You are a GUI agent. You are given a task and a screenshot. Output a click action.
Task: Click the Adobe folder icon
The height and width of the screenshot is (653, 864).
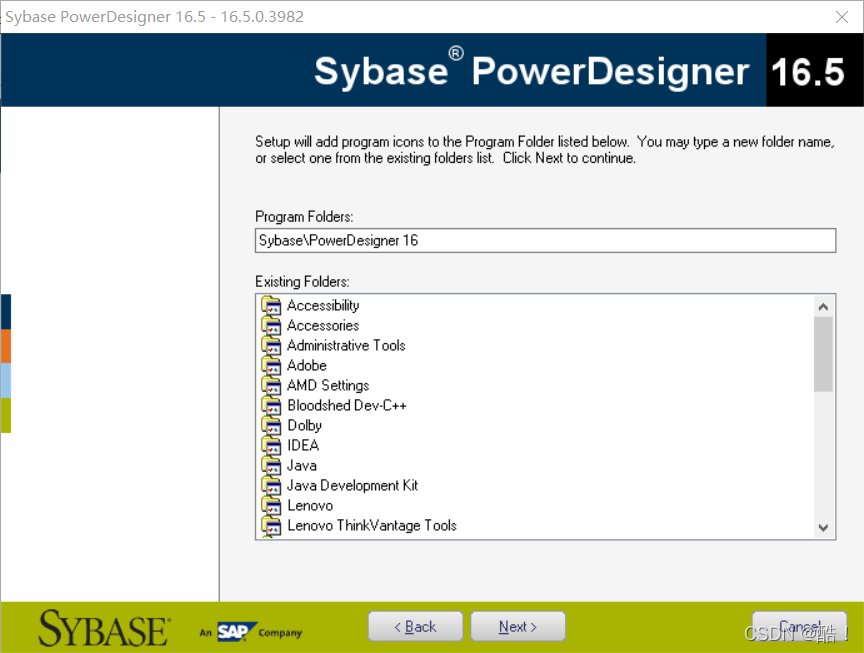271,366
